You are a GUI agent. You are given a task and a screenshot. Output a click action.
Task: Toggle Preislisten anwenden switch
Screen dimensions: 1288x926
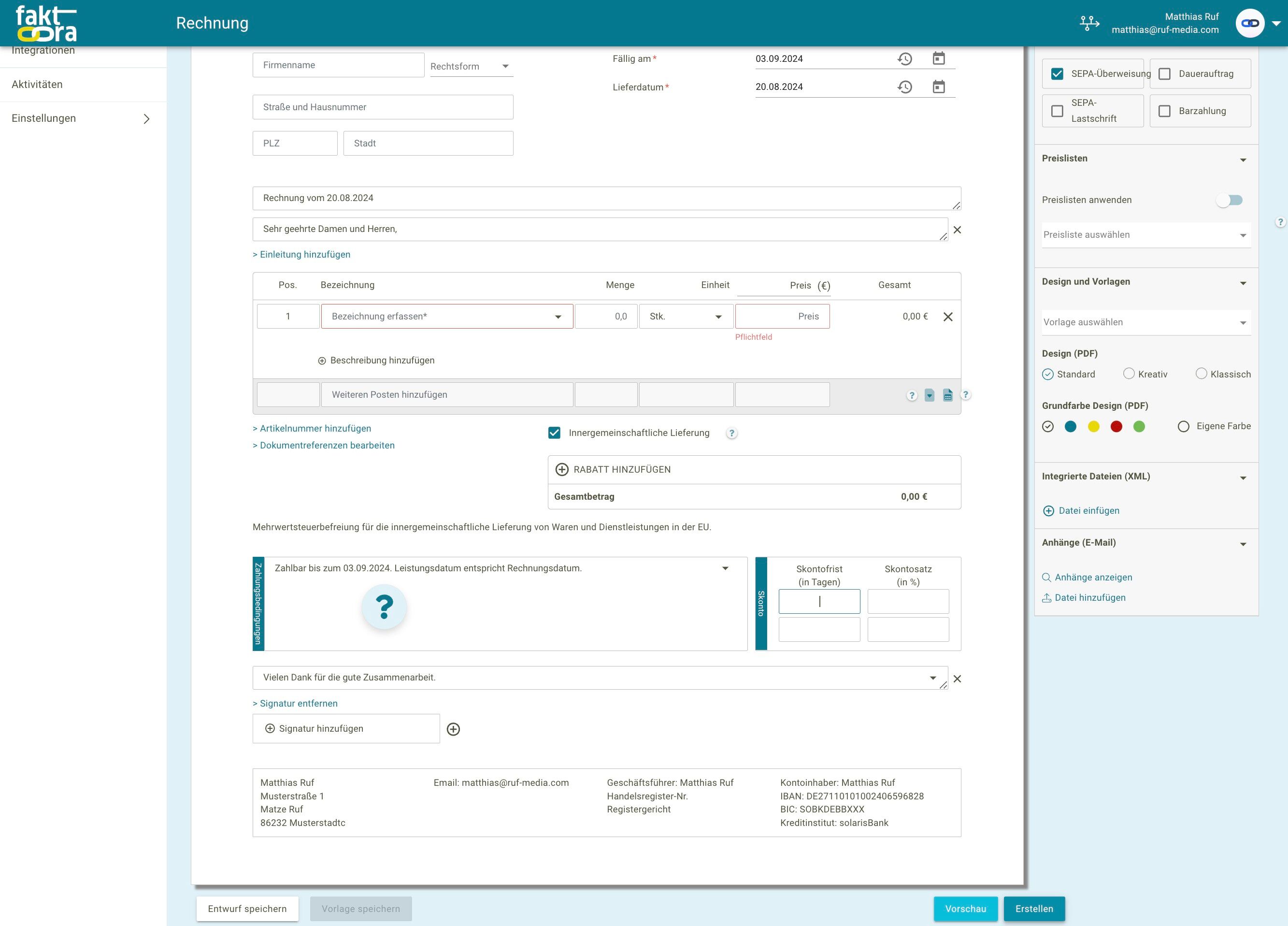1230,200
